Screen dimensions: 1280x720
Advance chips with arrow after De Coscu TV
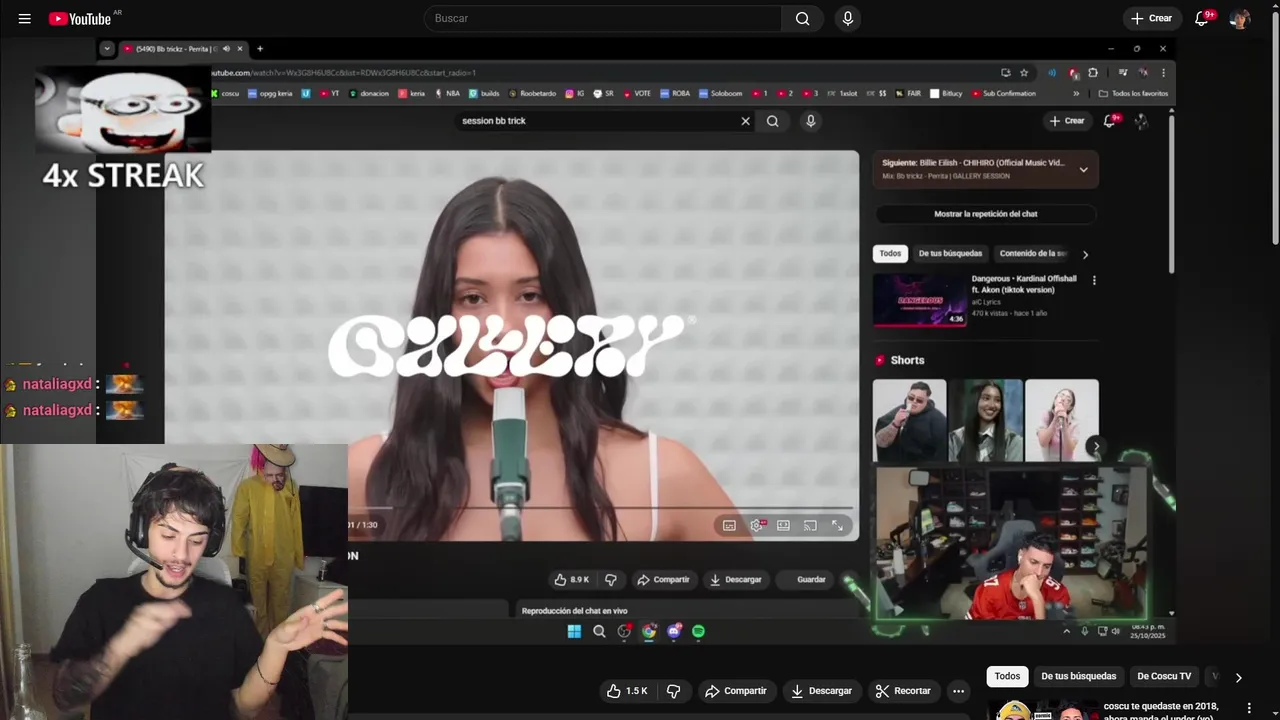pos(1238,677)
